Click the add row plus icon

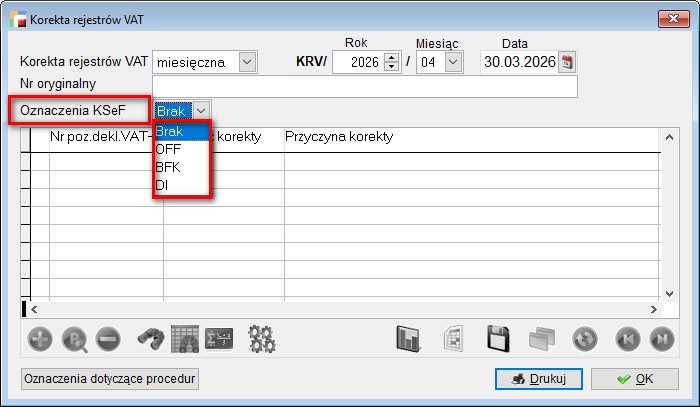coord(38,339)
